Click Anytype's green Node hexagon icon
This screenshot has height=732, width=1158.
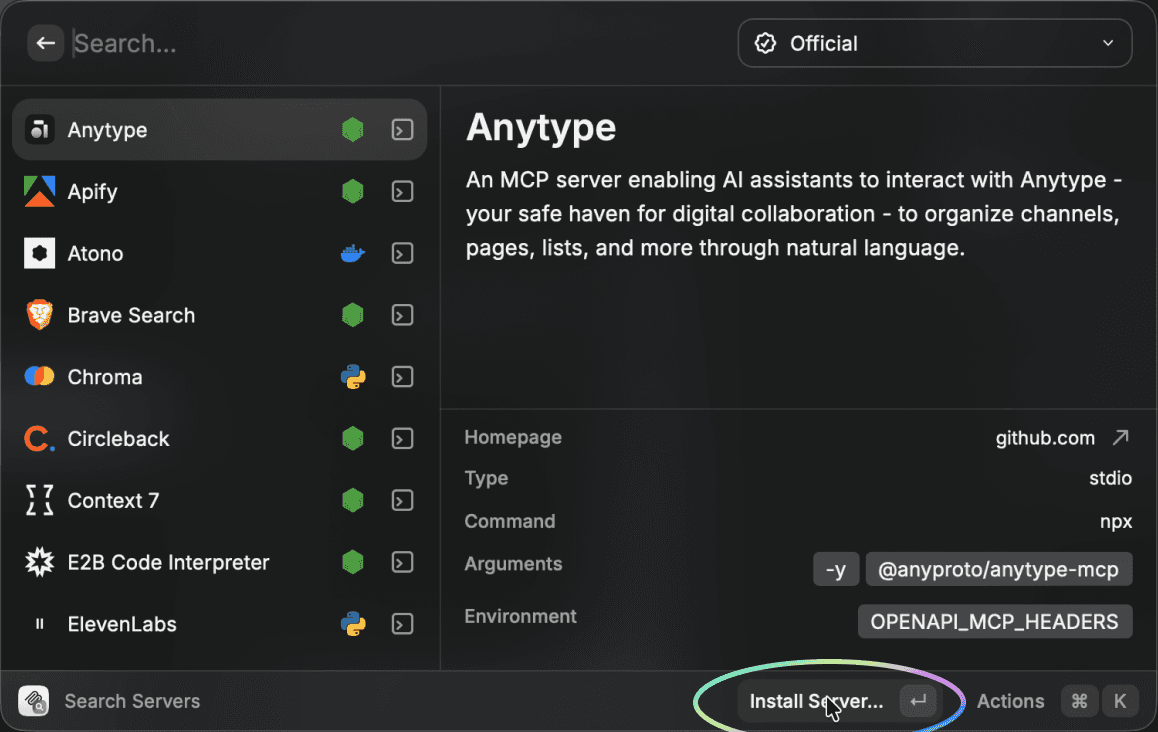(x=353, y=130)
